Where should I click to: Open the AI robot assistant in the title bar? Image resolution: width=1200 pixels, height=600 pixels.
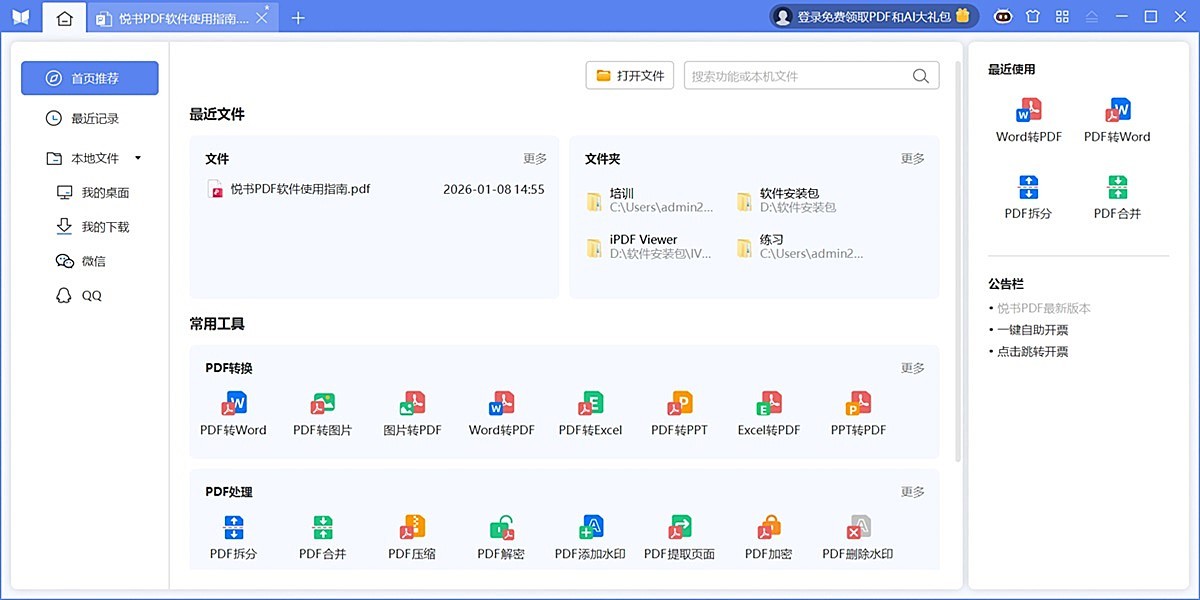(x=1002, y=16)
